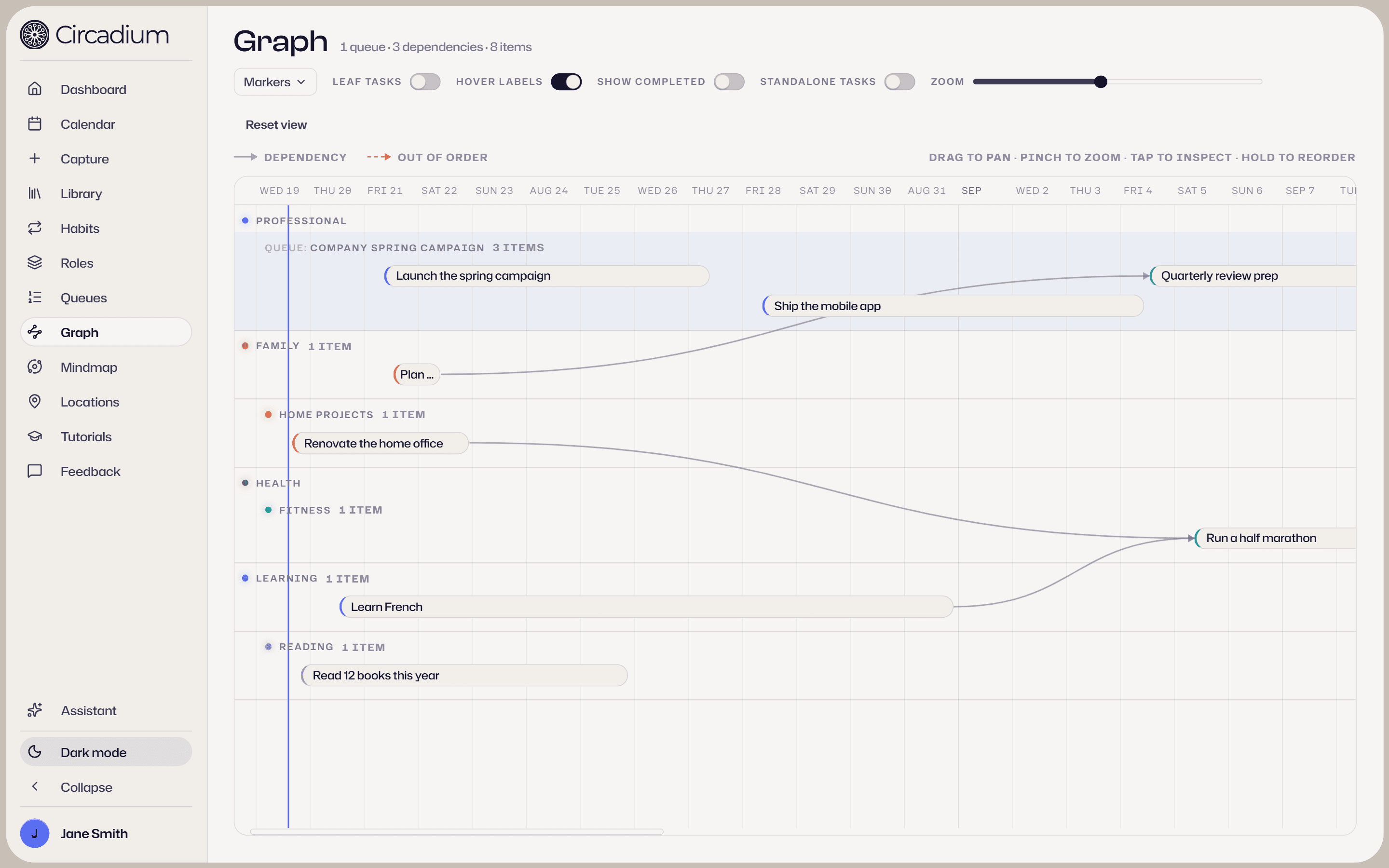
Task: Click the Feedback speech bubble icon
Action: tap(35, 471)
